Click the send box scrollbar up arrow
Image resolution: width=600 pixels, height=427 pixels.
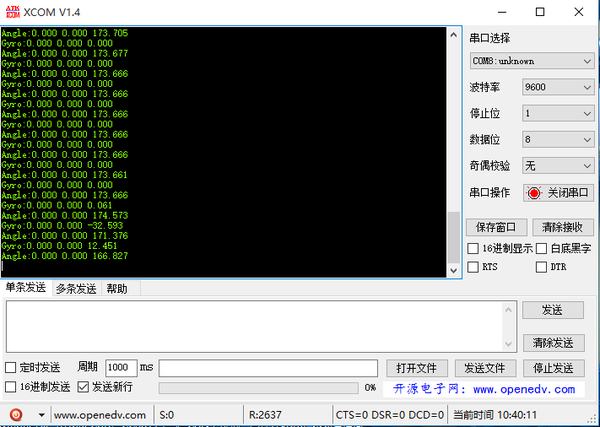coord(509,309)
